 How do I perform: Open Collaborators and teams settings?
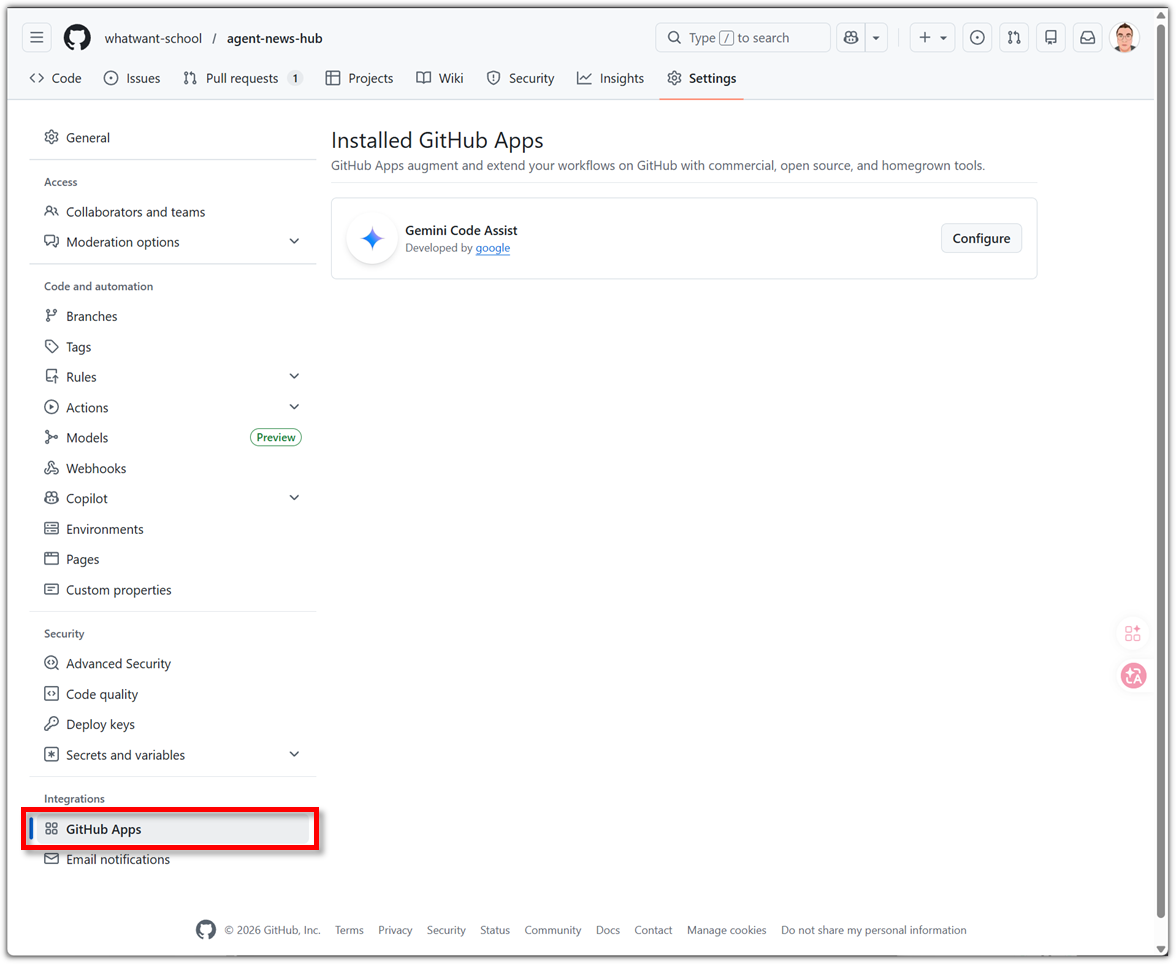pos(172,212)
